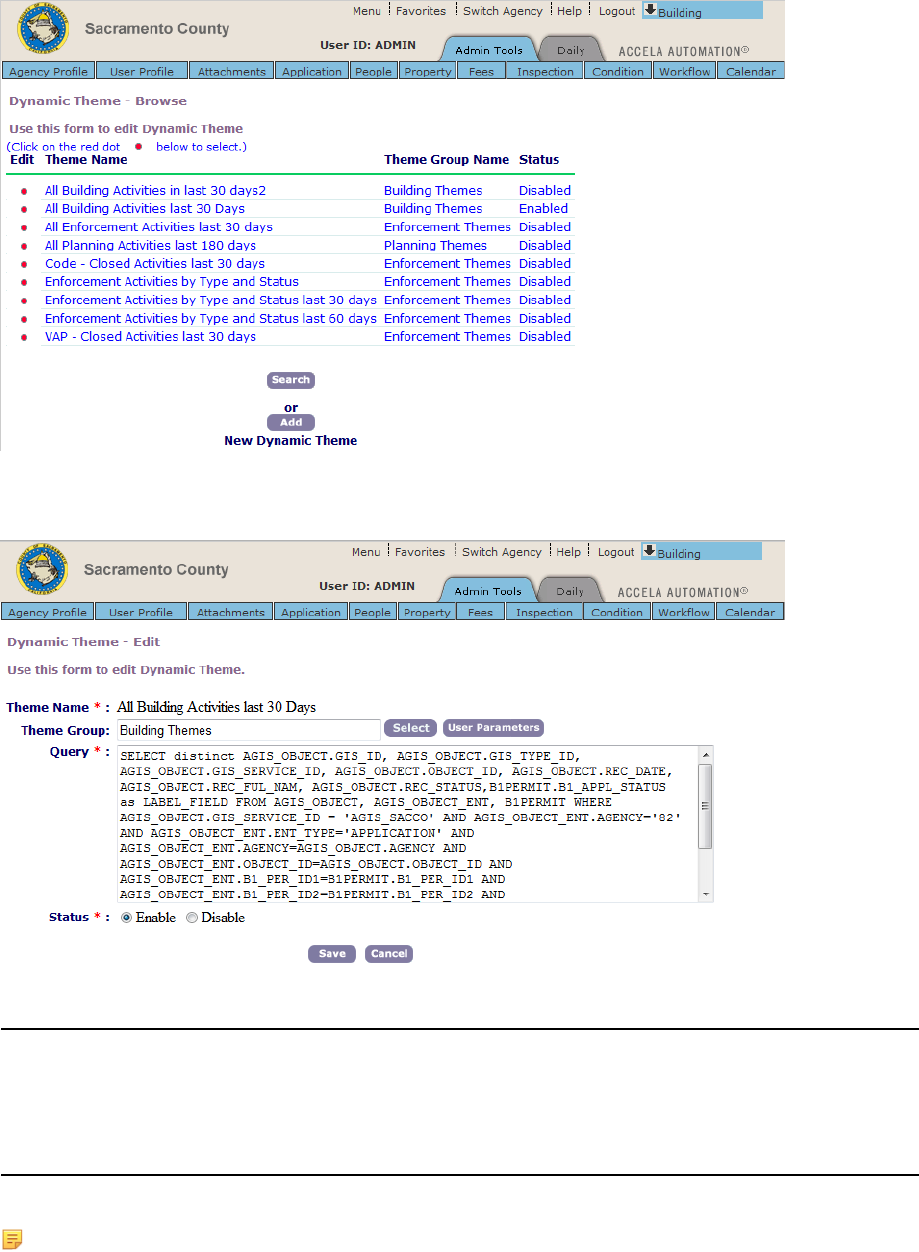The height and width of the screenshot is (1252, 919).
Task: Open Favorites in Edit screen header
Action: [x=420, y=552]
